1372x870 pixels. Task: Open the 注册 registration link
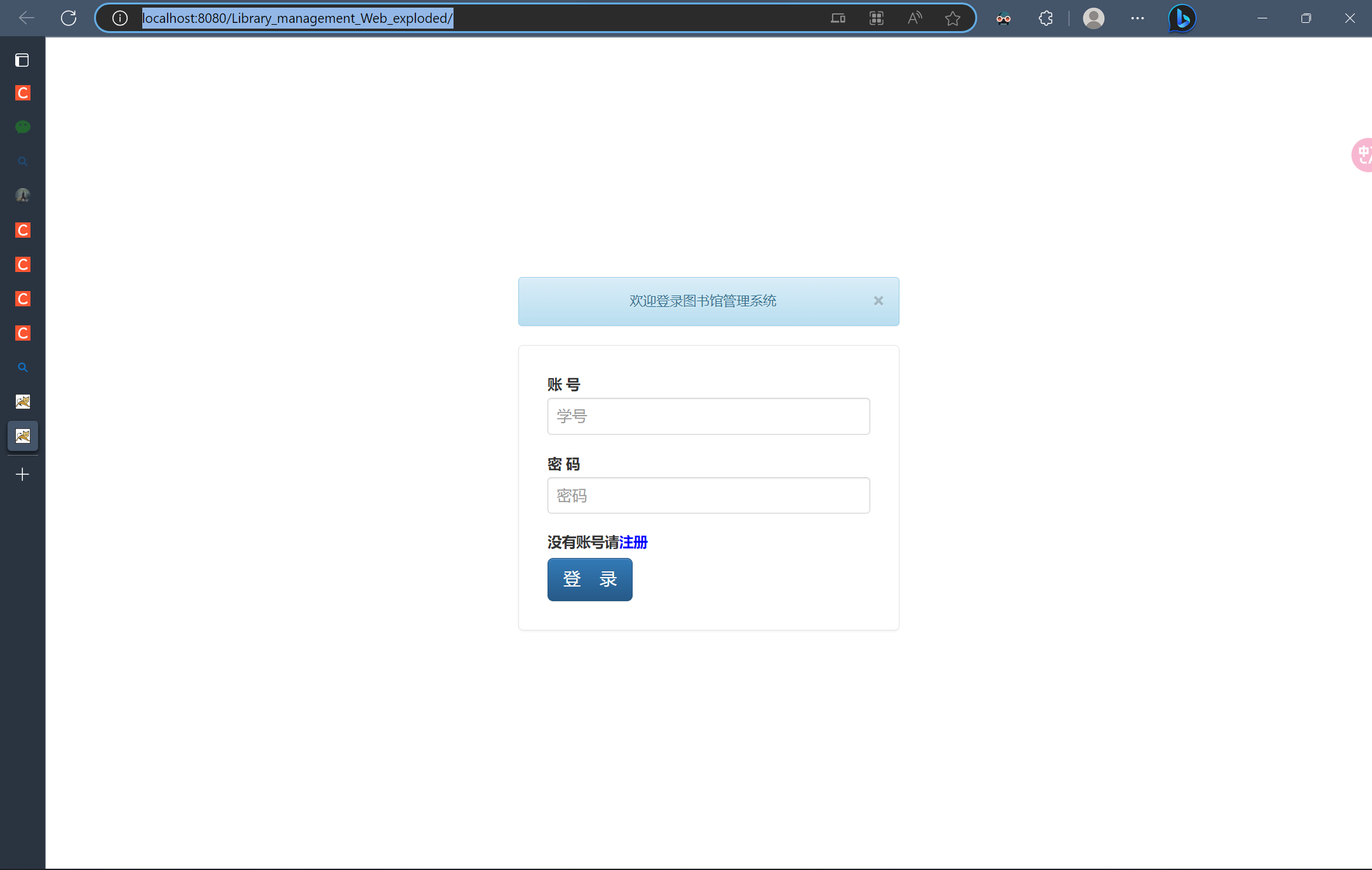[x=633, y=542]
